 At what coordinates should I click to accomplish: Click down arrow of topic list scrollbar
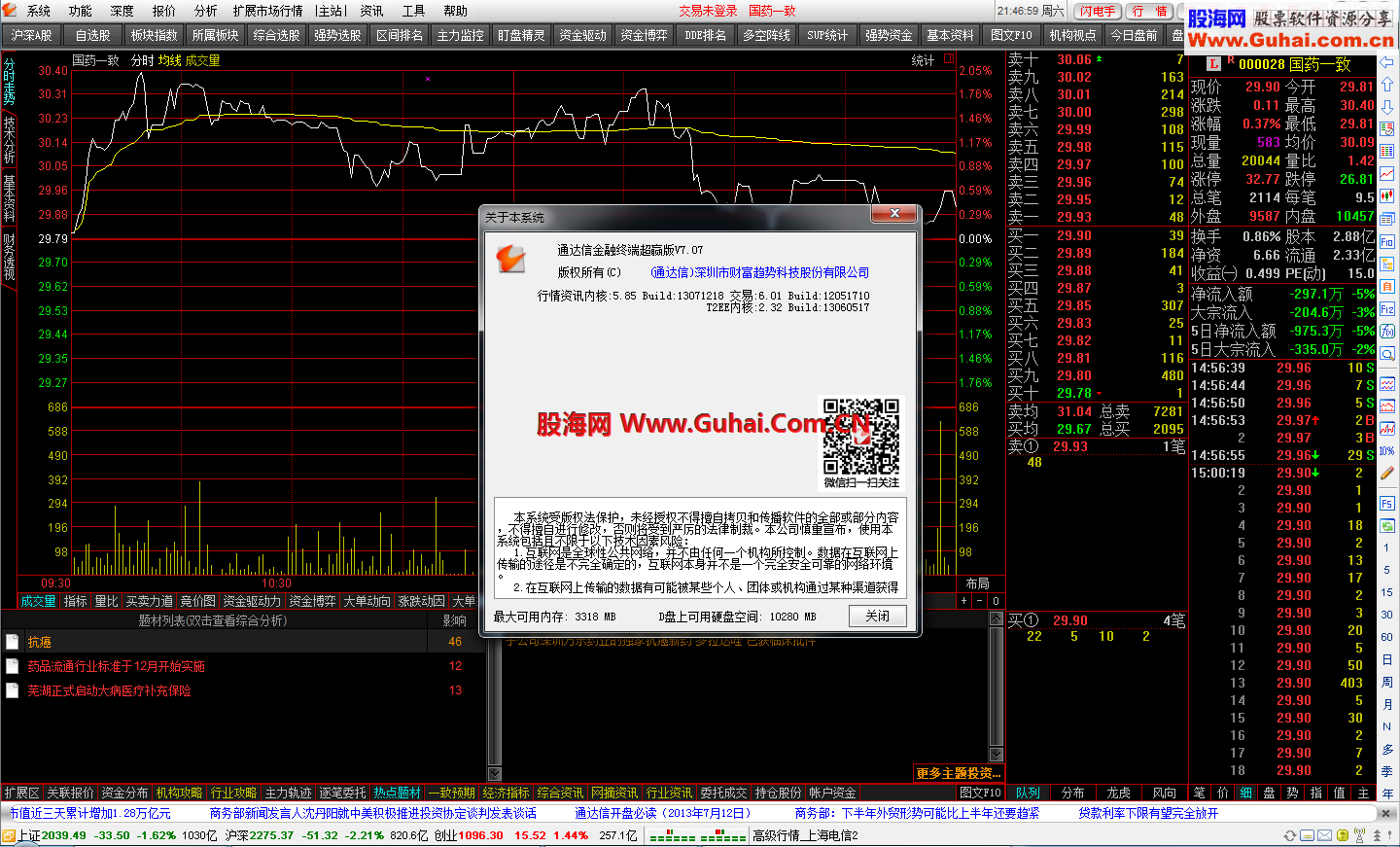(495, 774)
